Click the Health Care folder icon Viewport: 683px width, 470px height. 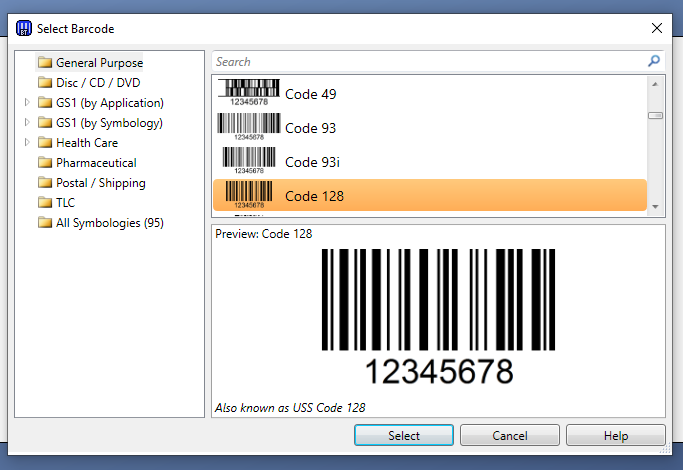tap(45, 142)
